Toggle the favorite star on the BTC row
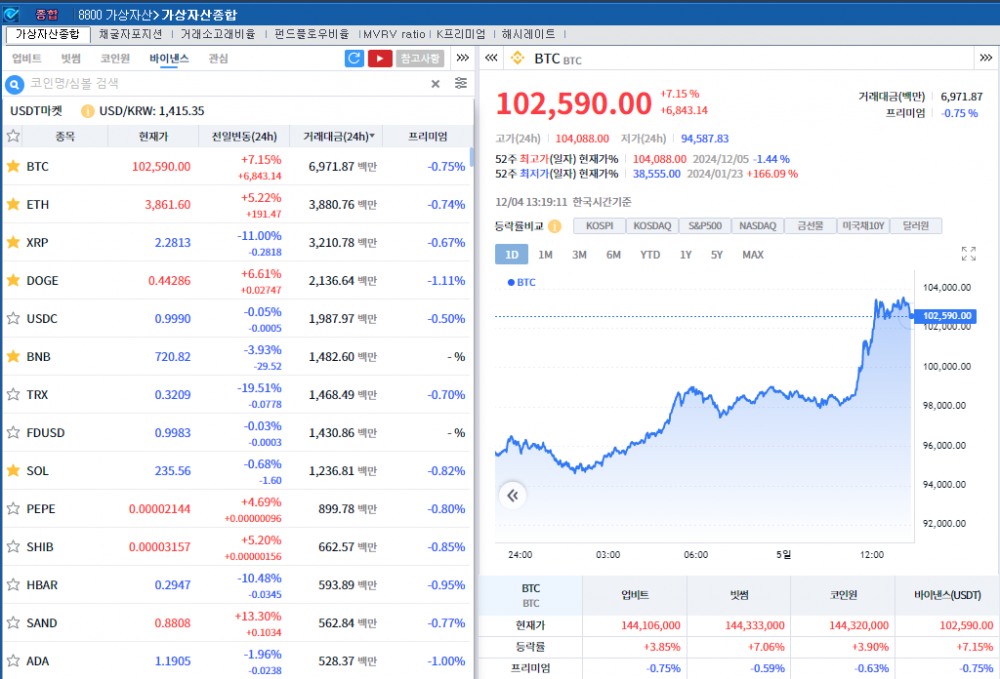Screen dimensions: 1000x679 click(16, 166)
